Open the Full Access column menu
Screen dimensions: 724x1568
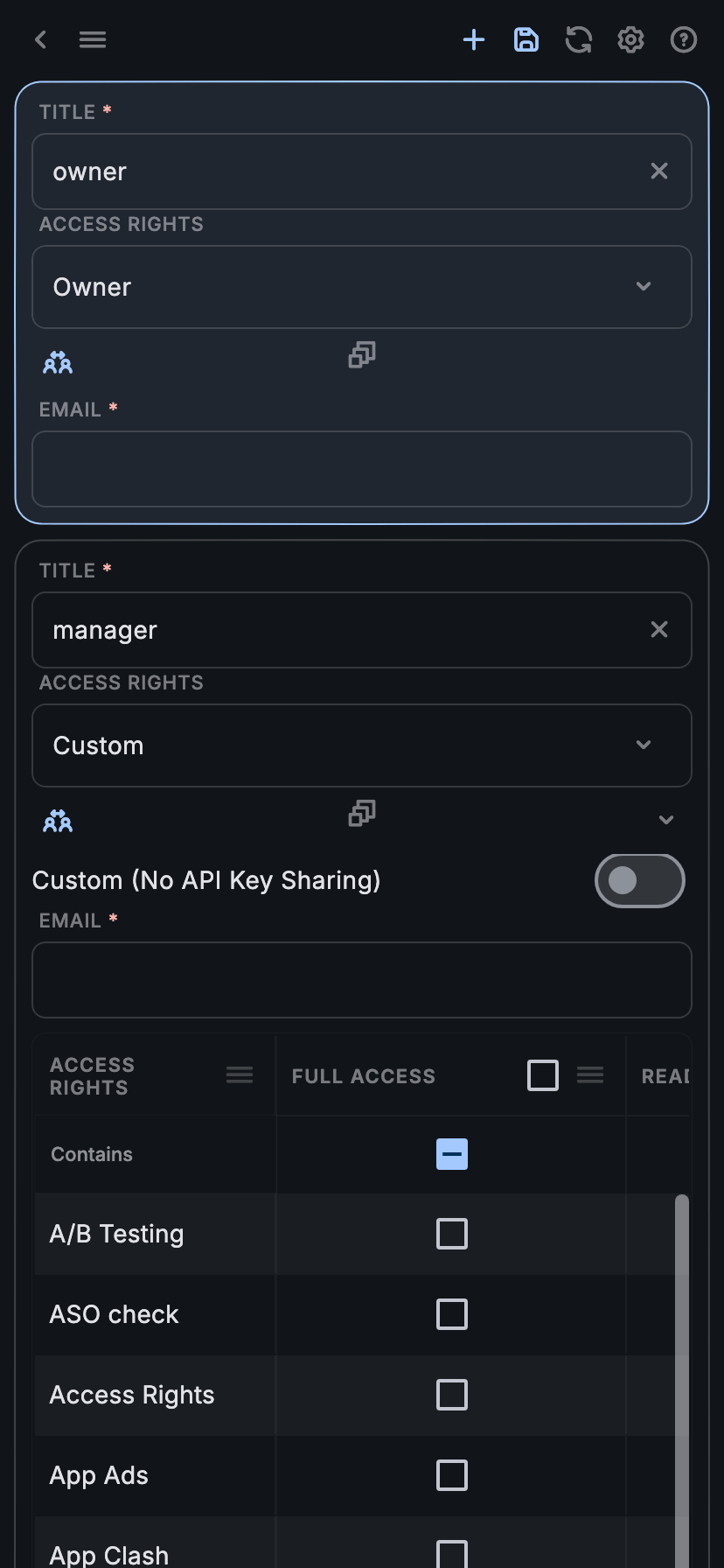(x=590, y=1075)
